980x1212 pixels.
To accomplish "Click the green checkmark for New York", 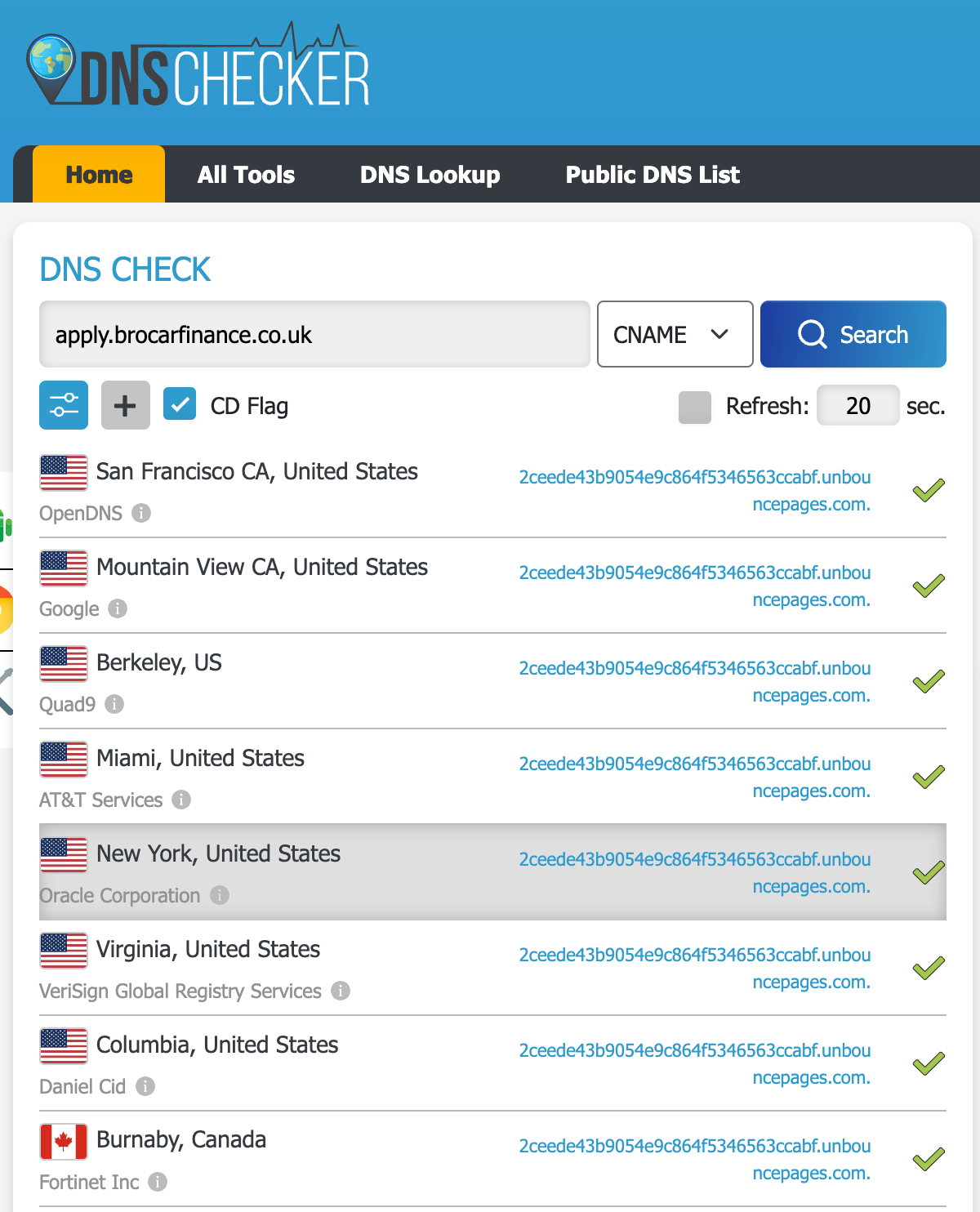I will coord(929,872).
